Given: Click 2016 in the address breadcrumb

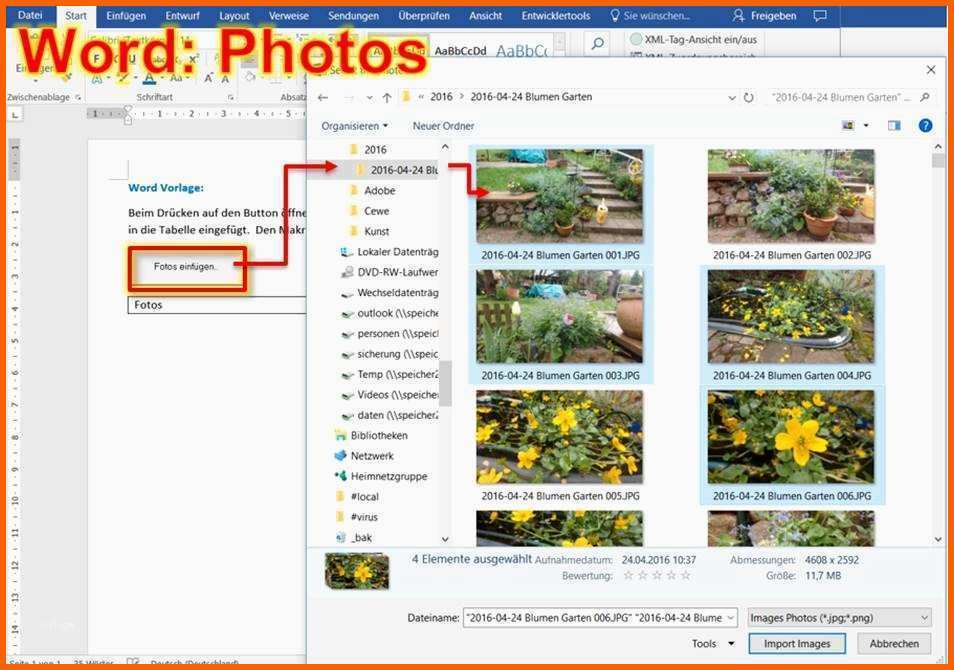Looking at the screenshot, I should 441,97.
